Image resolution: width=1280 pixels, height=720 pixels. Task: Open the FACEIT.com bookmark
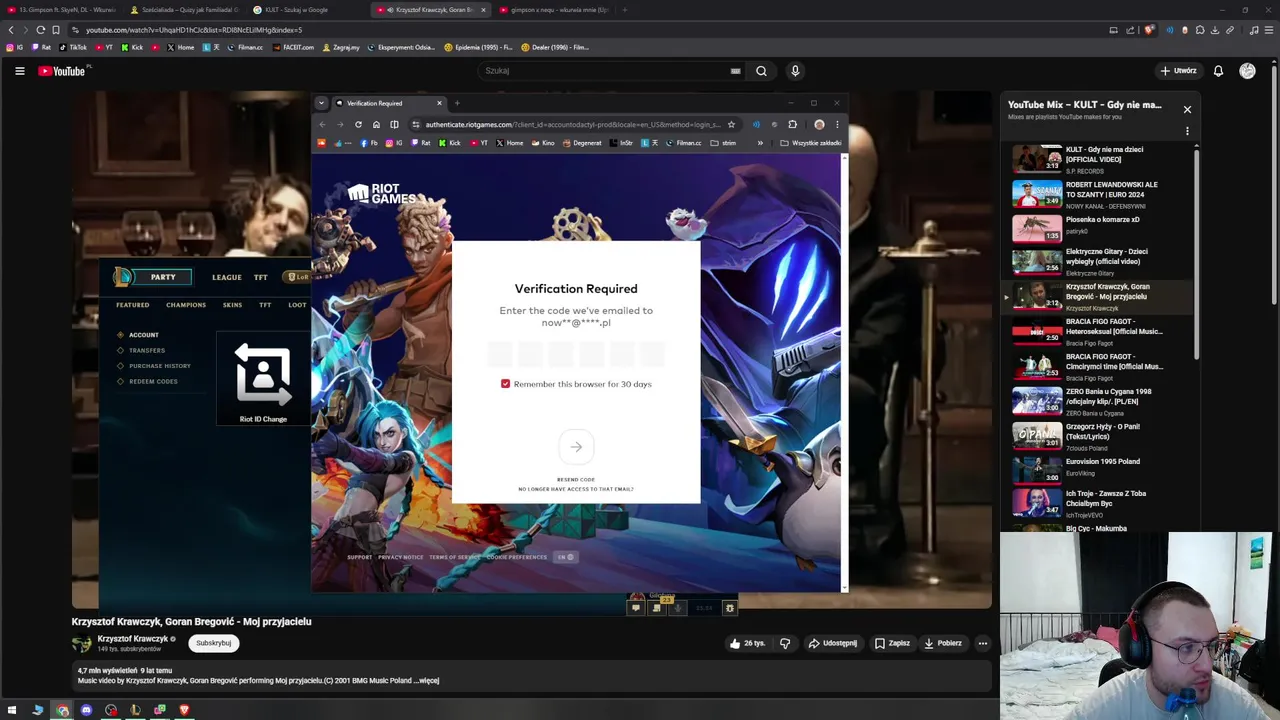[293, 47]
